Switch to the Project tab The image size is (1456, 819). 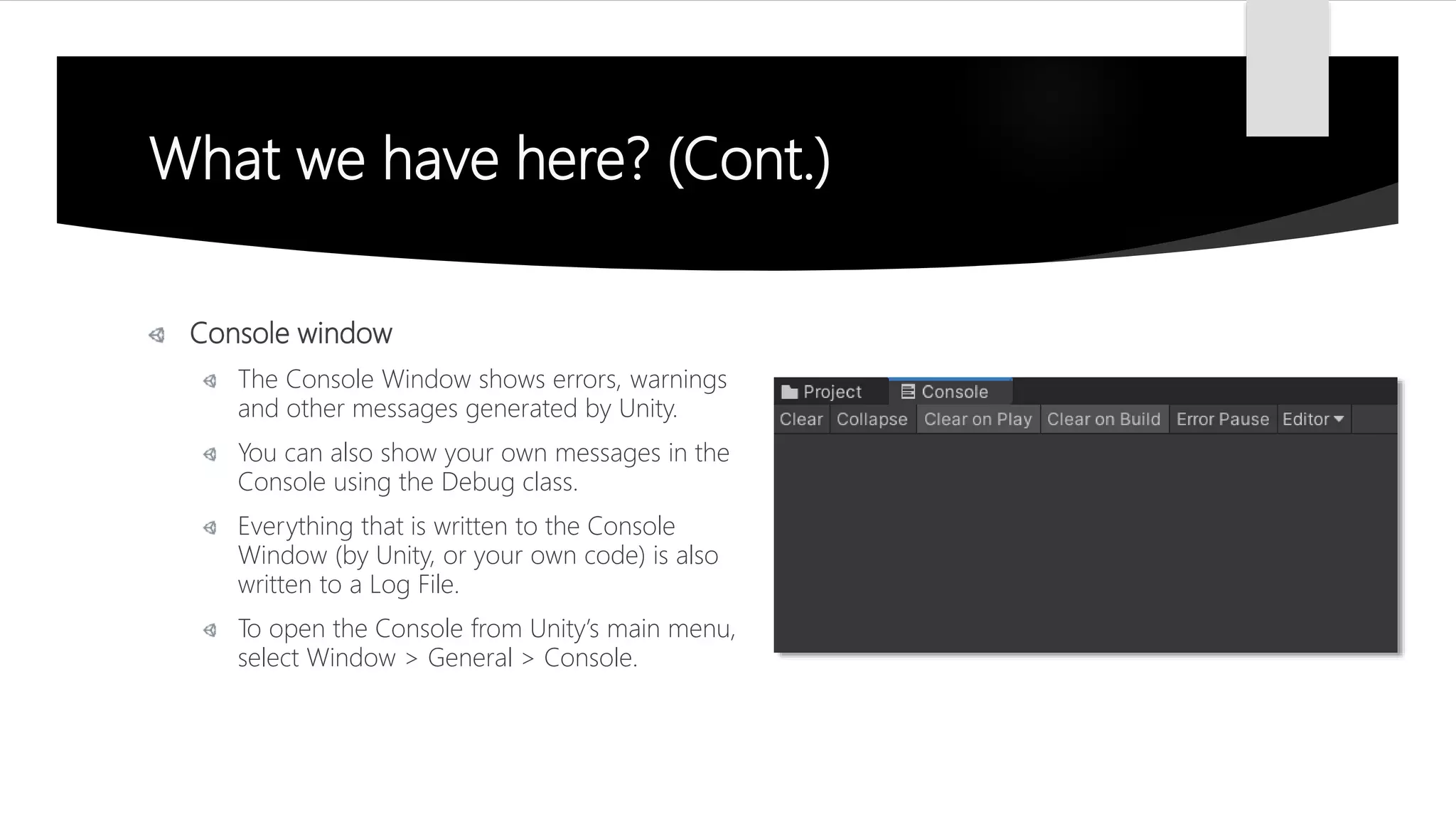pos(830,392)
